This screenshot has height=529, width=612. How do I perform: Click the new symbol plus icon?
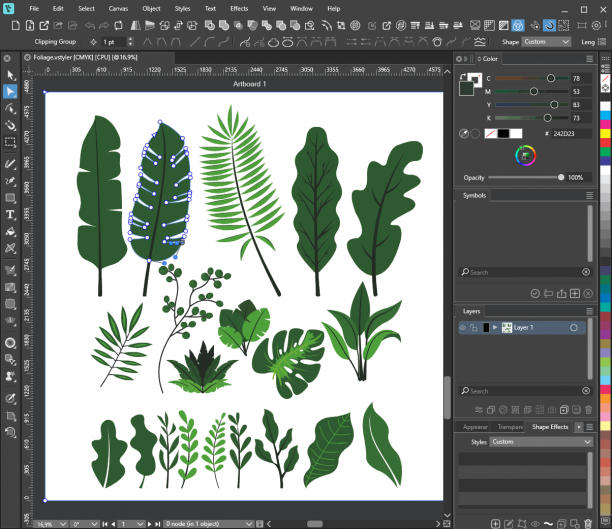click(x=575, y=294)
